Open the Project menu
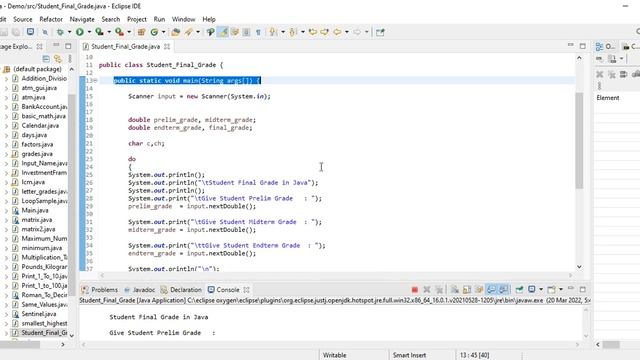This screenshot has width=640, height=360. tap(137, 19)
